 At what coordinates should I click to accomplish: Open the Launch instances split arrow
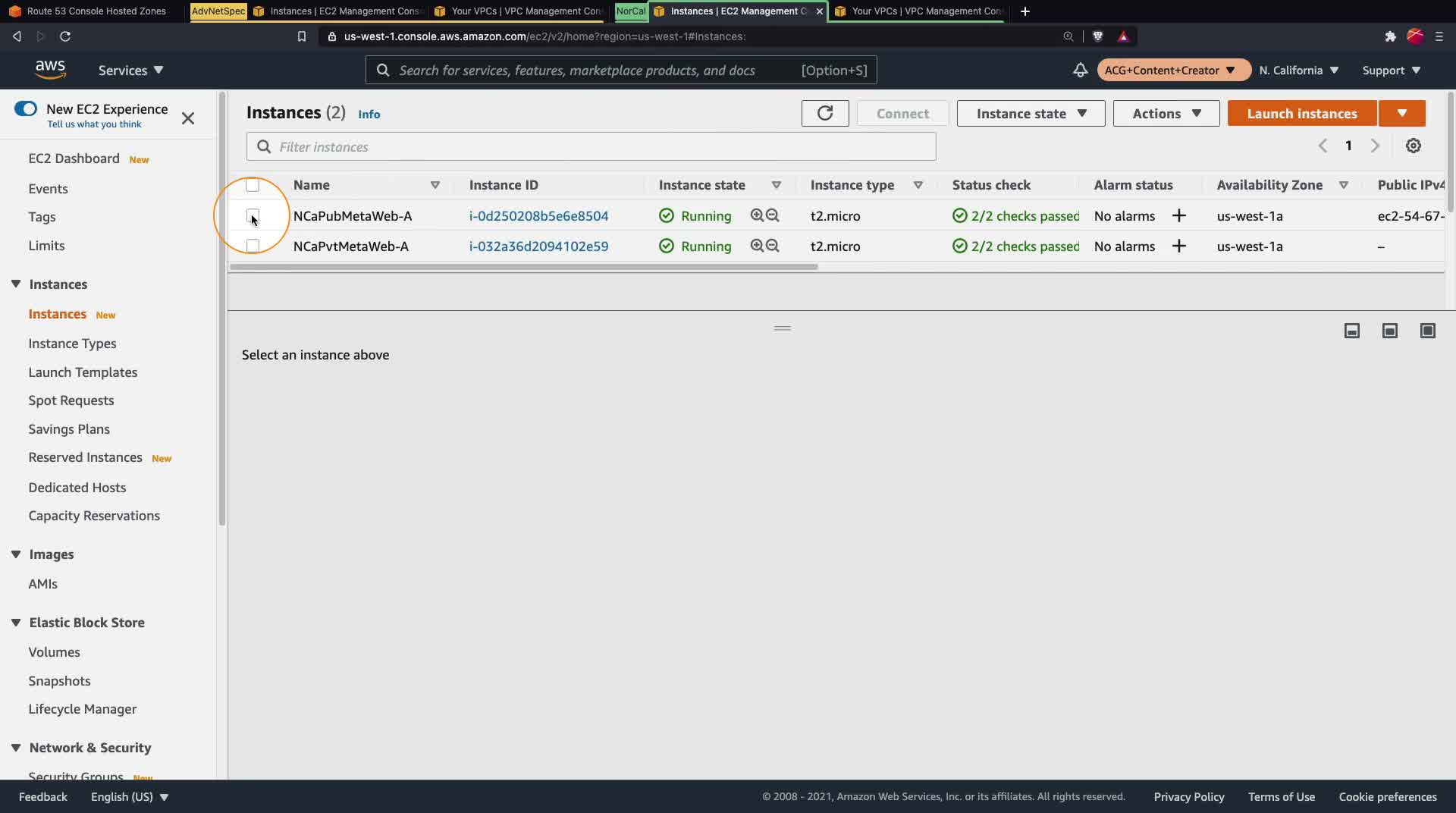(x=1402, y=113)
